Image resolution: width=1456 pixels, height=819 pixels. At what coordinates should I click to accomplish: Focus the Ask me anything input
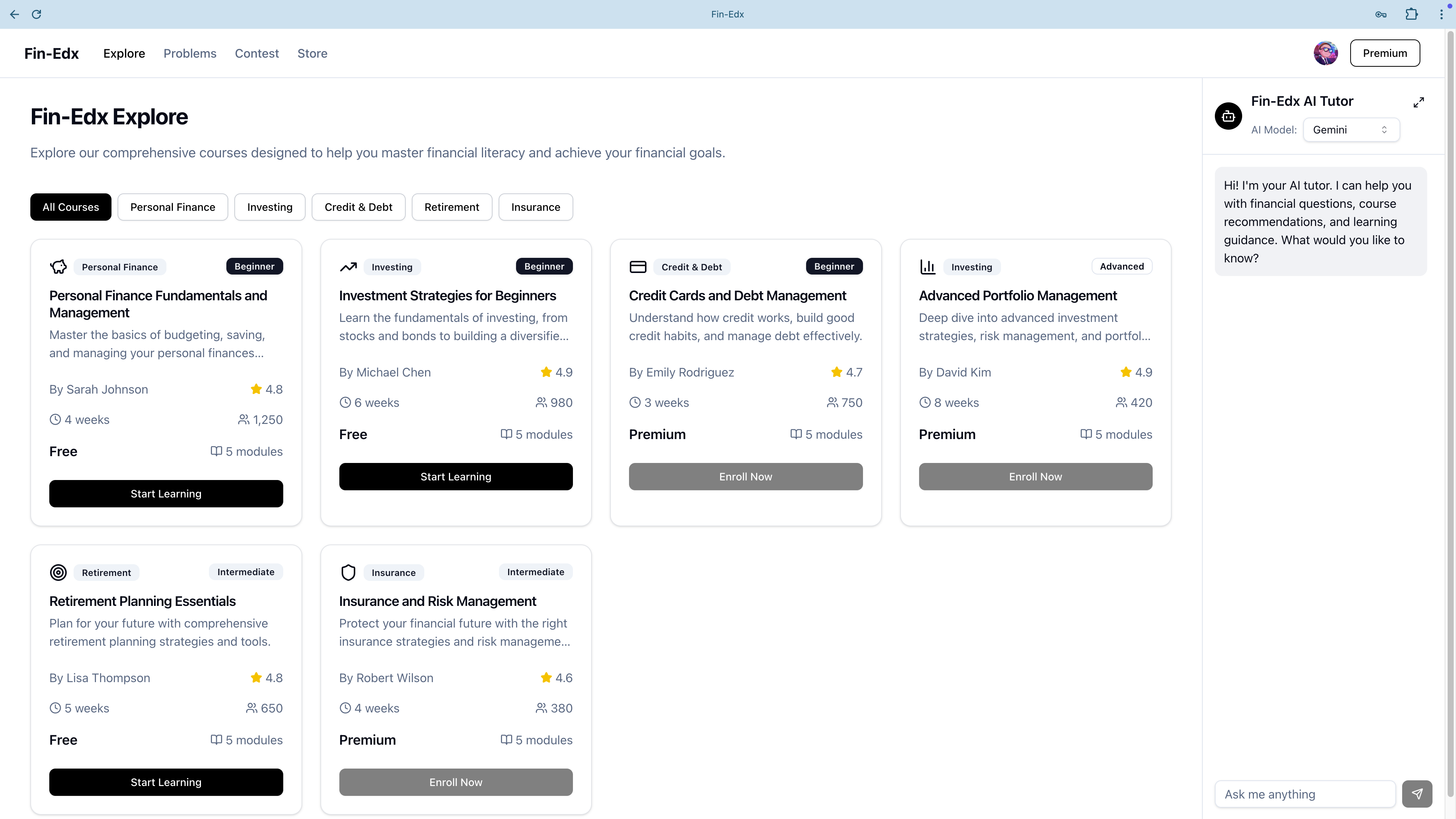click(x=1304, y=794)
